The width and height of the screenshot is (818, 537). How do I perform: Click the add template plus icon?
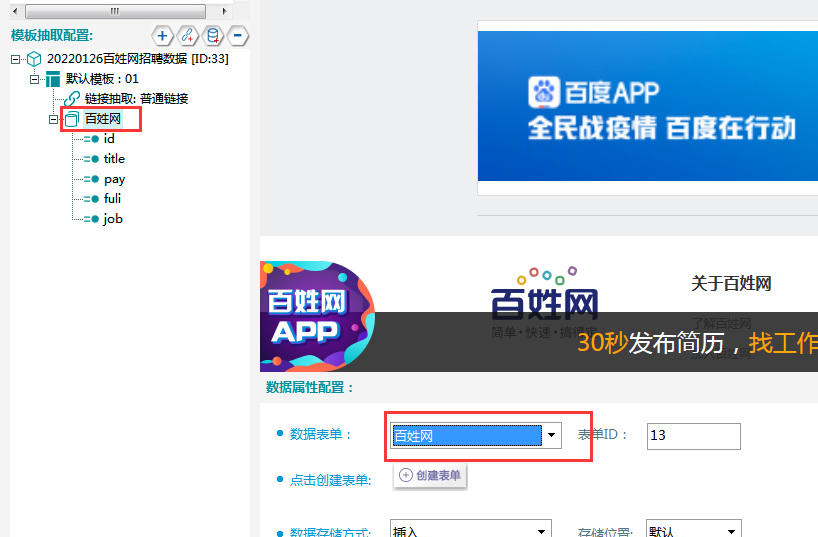click(162, 36)
